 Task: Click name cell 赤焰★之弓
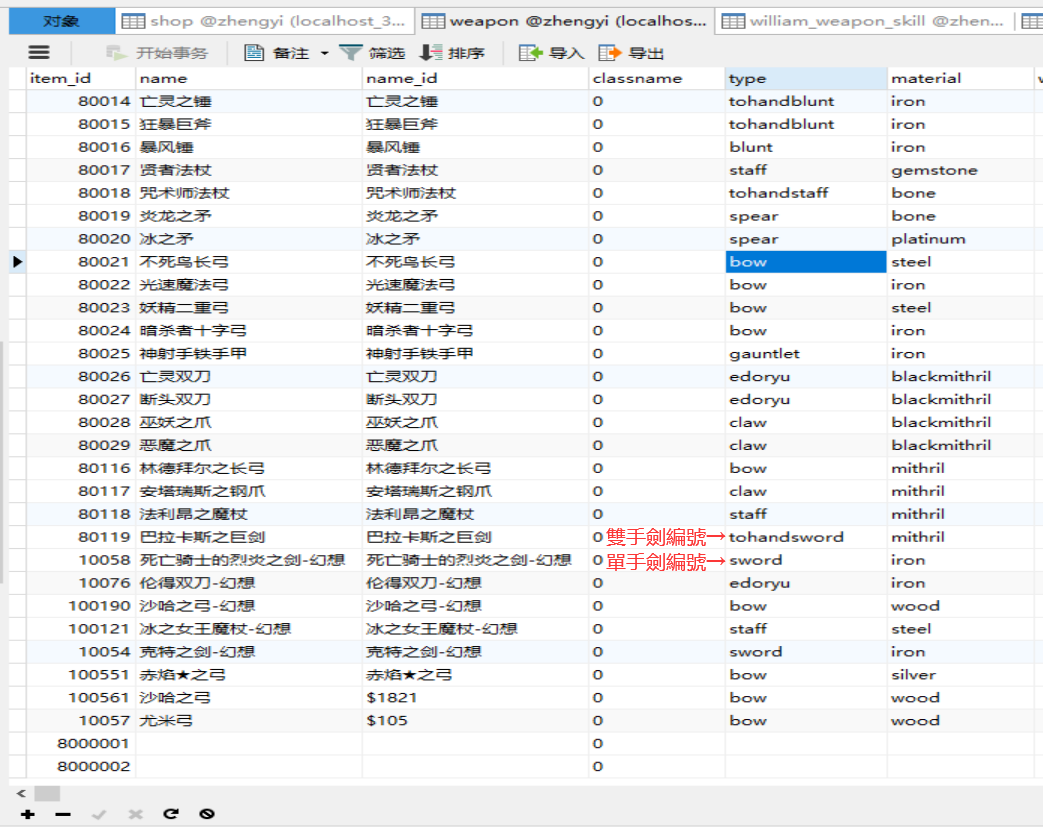249,675
